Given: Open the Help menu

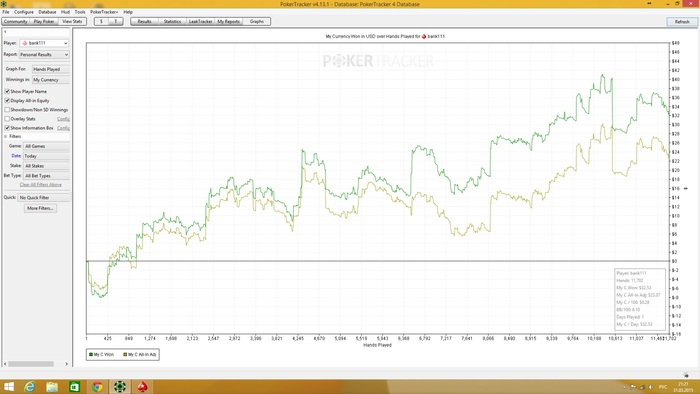Looking at the screenshot, I should pyautogui.click(x=128, y=12).
